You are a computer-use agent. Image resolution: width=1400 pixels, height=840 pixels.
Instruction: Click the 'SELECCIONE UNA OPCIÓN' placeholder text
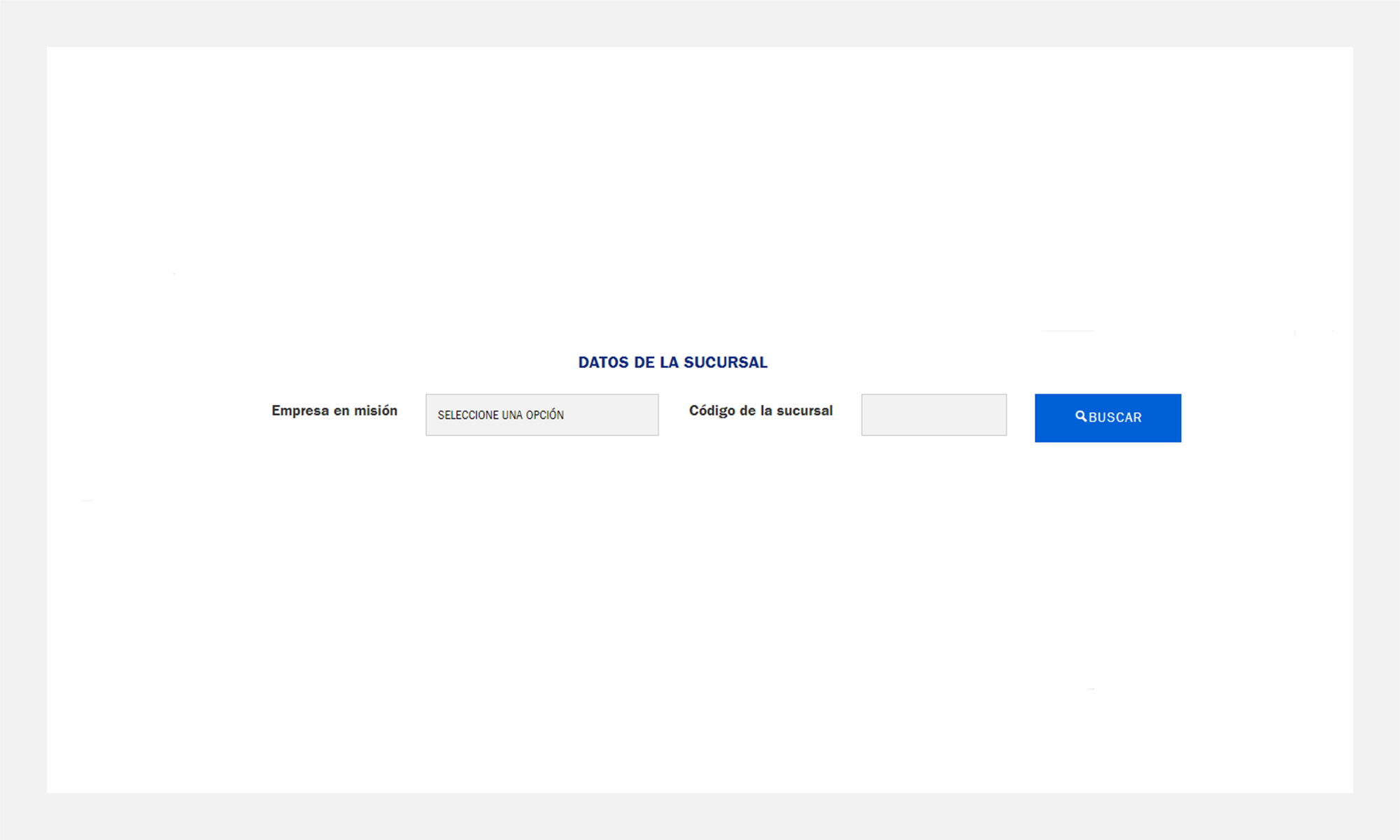coord(501,415)
